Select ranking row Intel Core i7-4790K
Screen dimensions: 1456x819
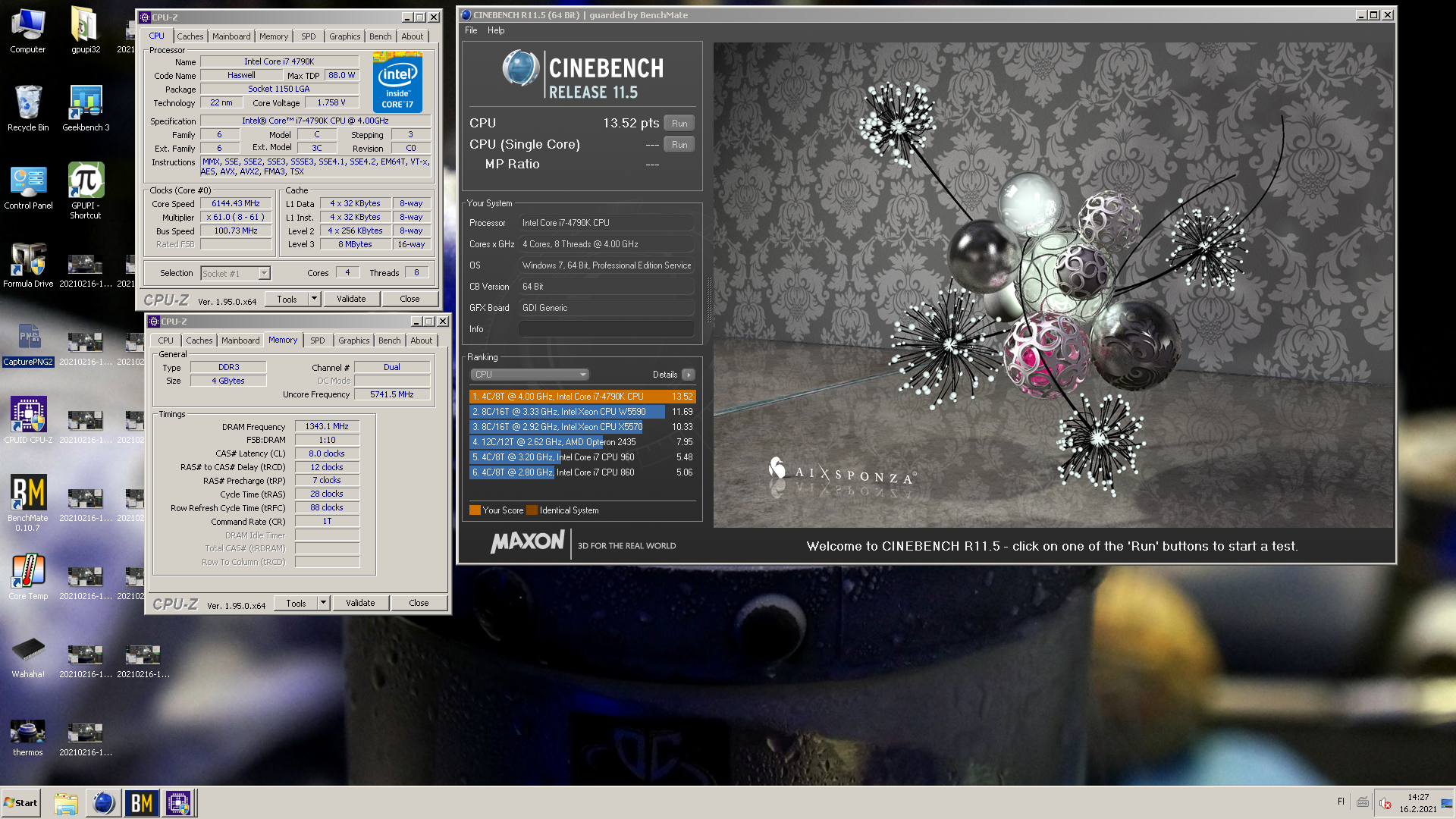pos(582,397)
